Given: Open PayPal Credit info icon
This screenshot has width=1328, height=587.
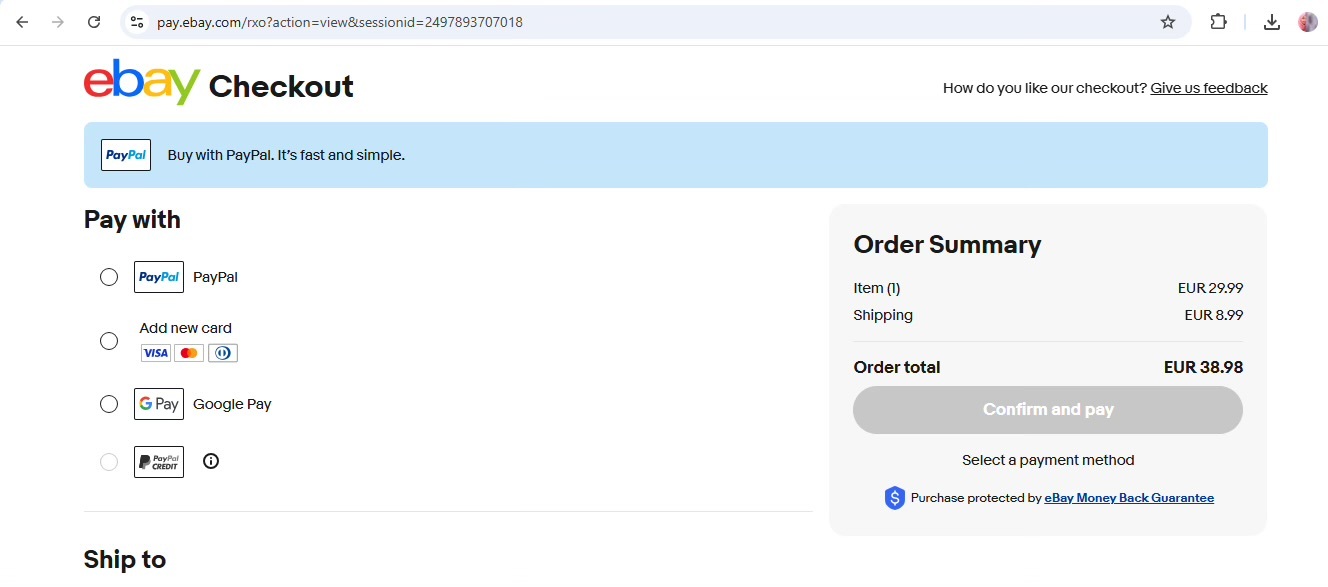Looking at the screenshot, I should click(210, 461).
